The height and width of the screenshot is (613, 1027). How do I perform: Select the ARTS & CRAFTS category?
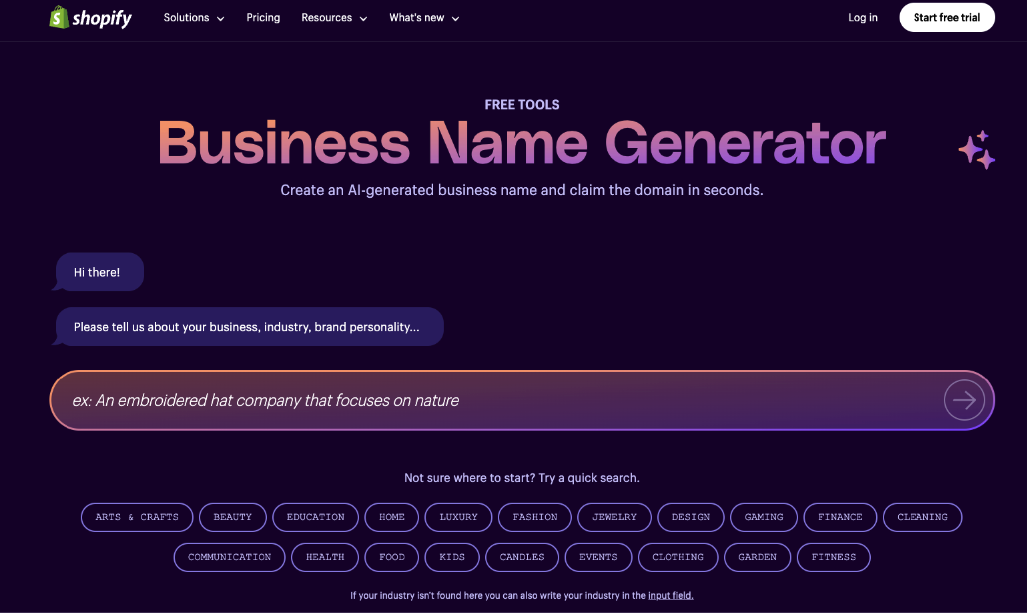[136, 517]
